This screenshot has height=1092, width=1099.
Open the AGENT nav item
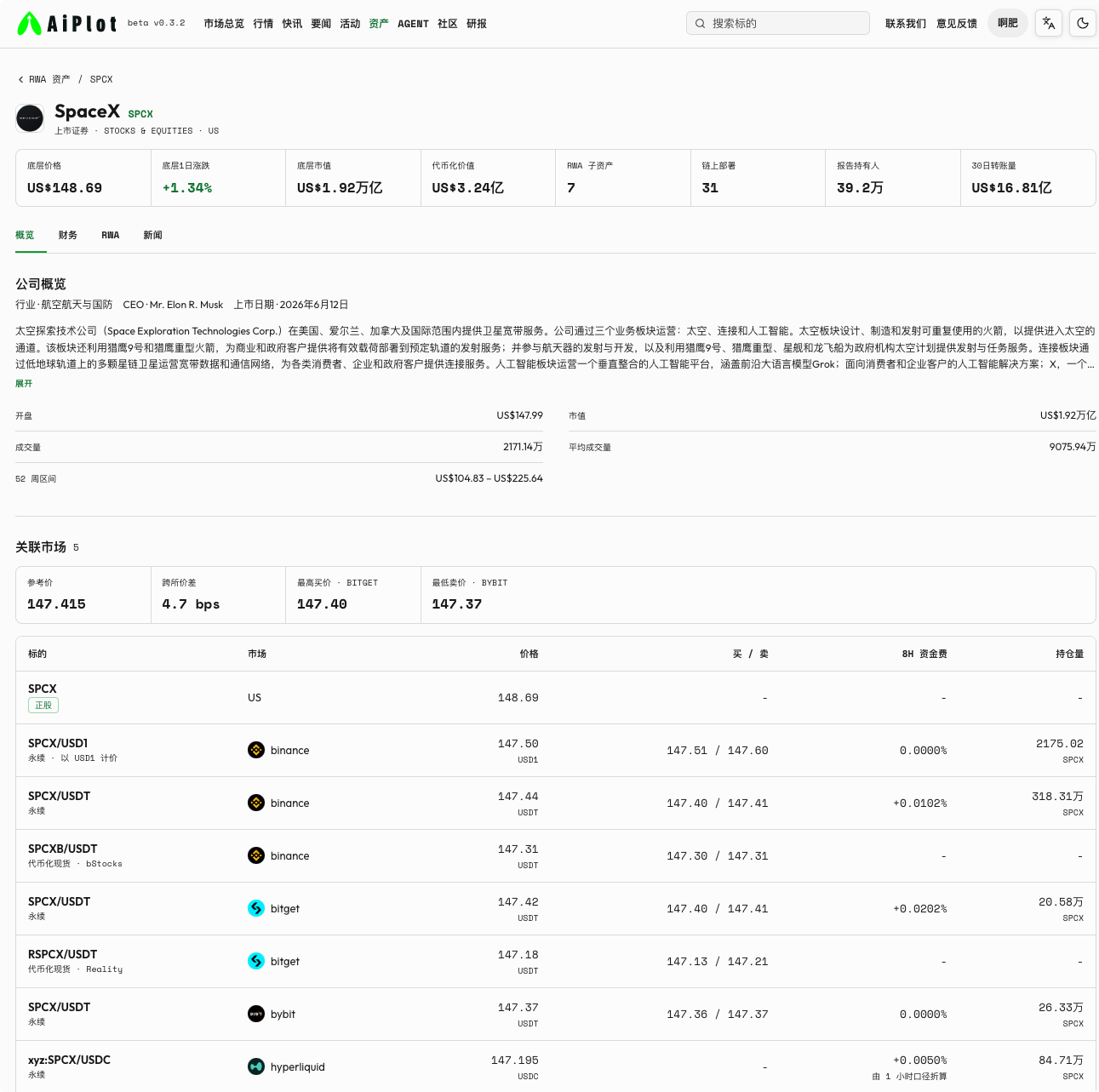(413, 24)
